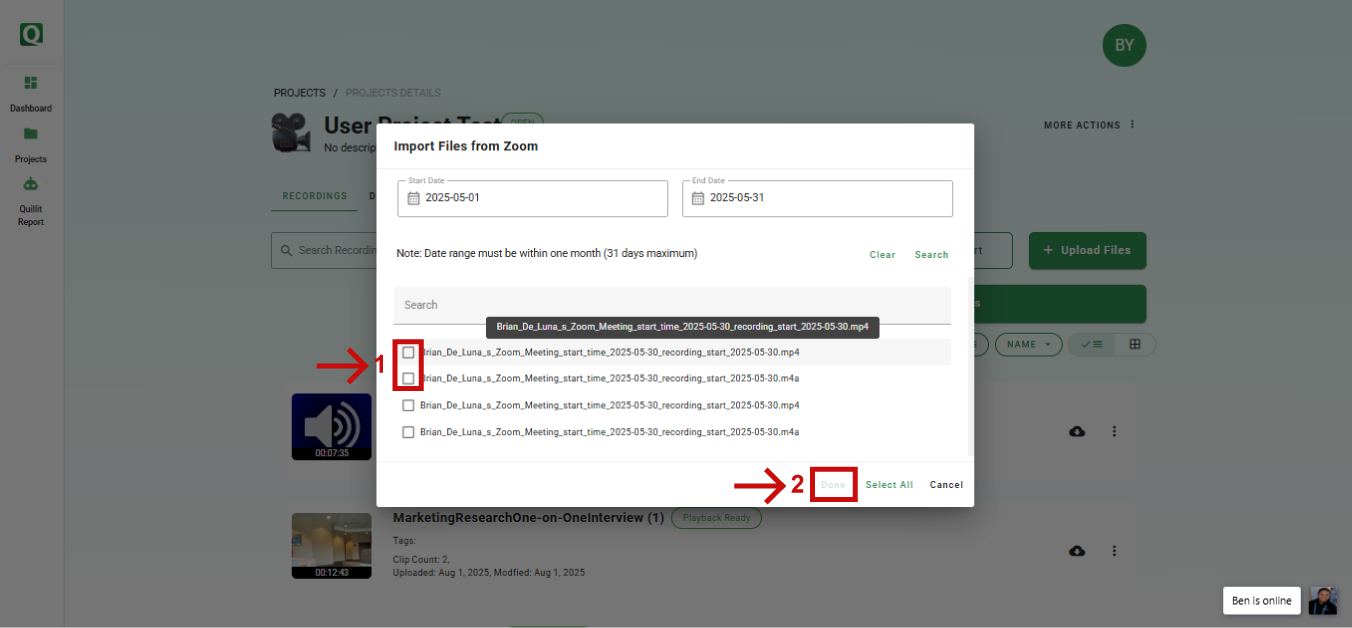Open options menu for MarketingResearch recording
The image size is (1352, 628).
(1114, 551)
